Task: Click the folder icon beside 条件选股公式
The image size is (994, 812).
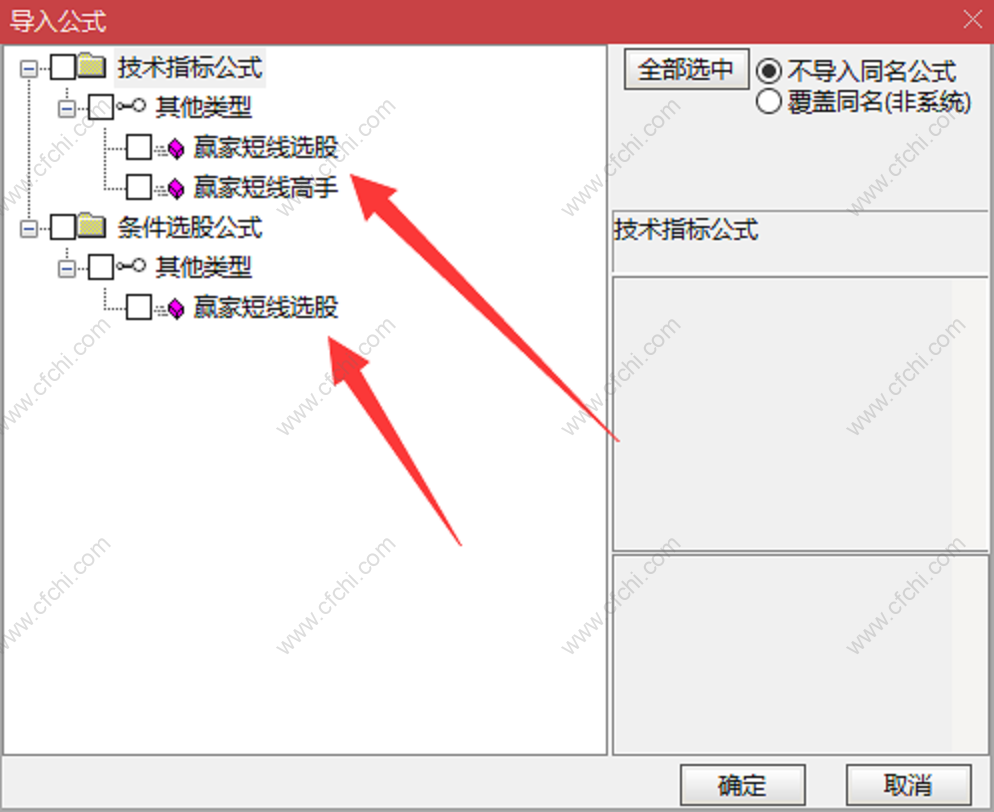Action: (92, 226)
